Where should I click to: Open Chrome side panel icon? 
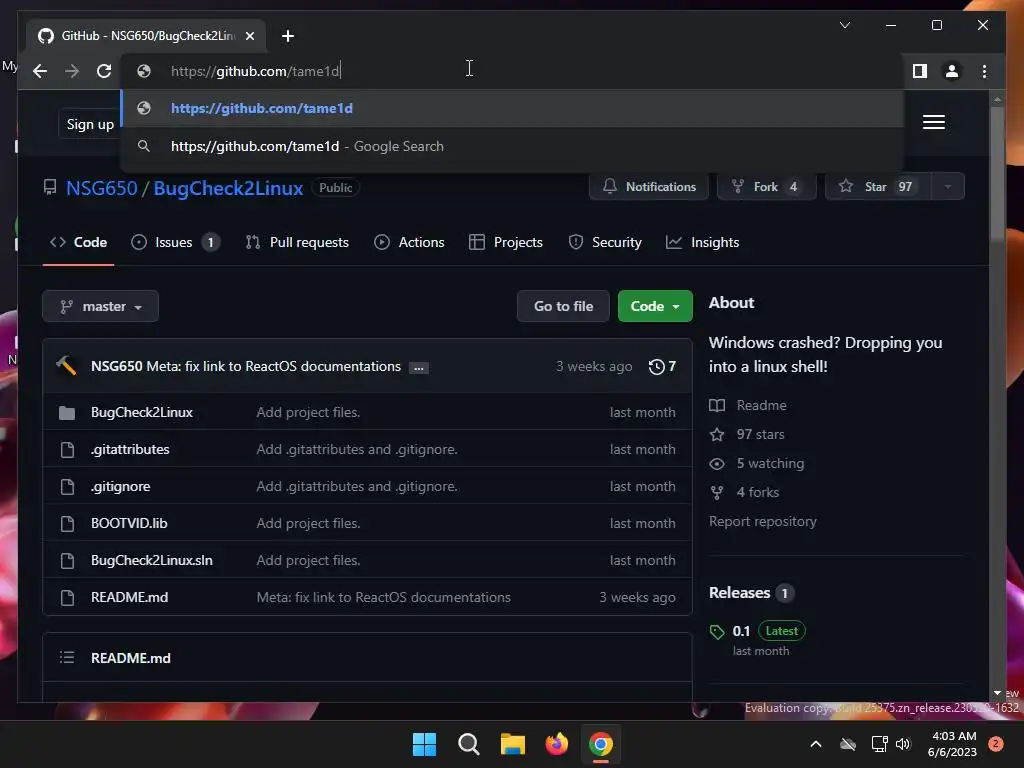920,71
